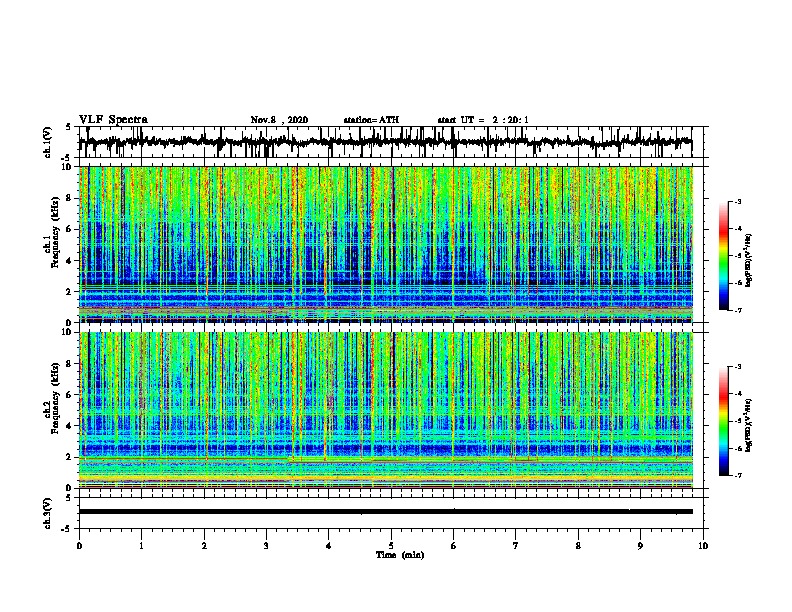
Task: Click the ch.1 color scale bar
Action: [x=724, y=256]
